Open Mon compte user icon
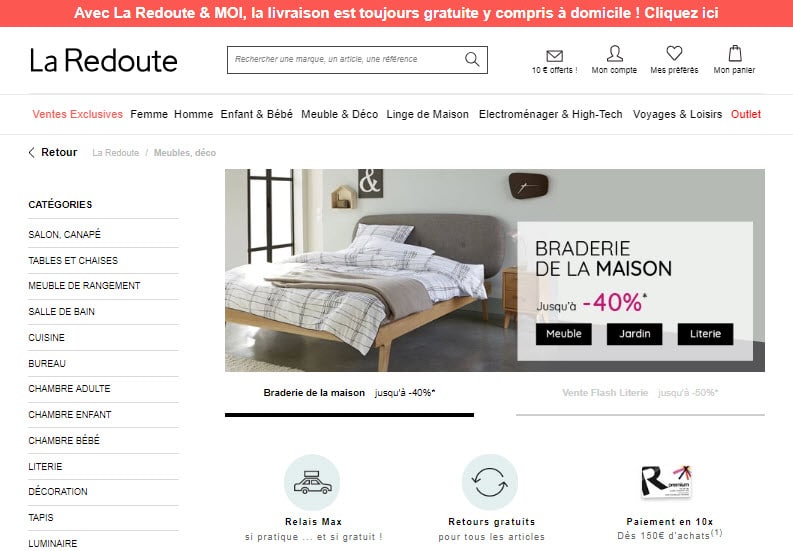The image size is (793, 551). pyautogui.click(x=614, y=54)
